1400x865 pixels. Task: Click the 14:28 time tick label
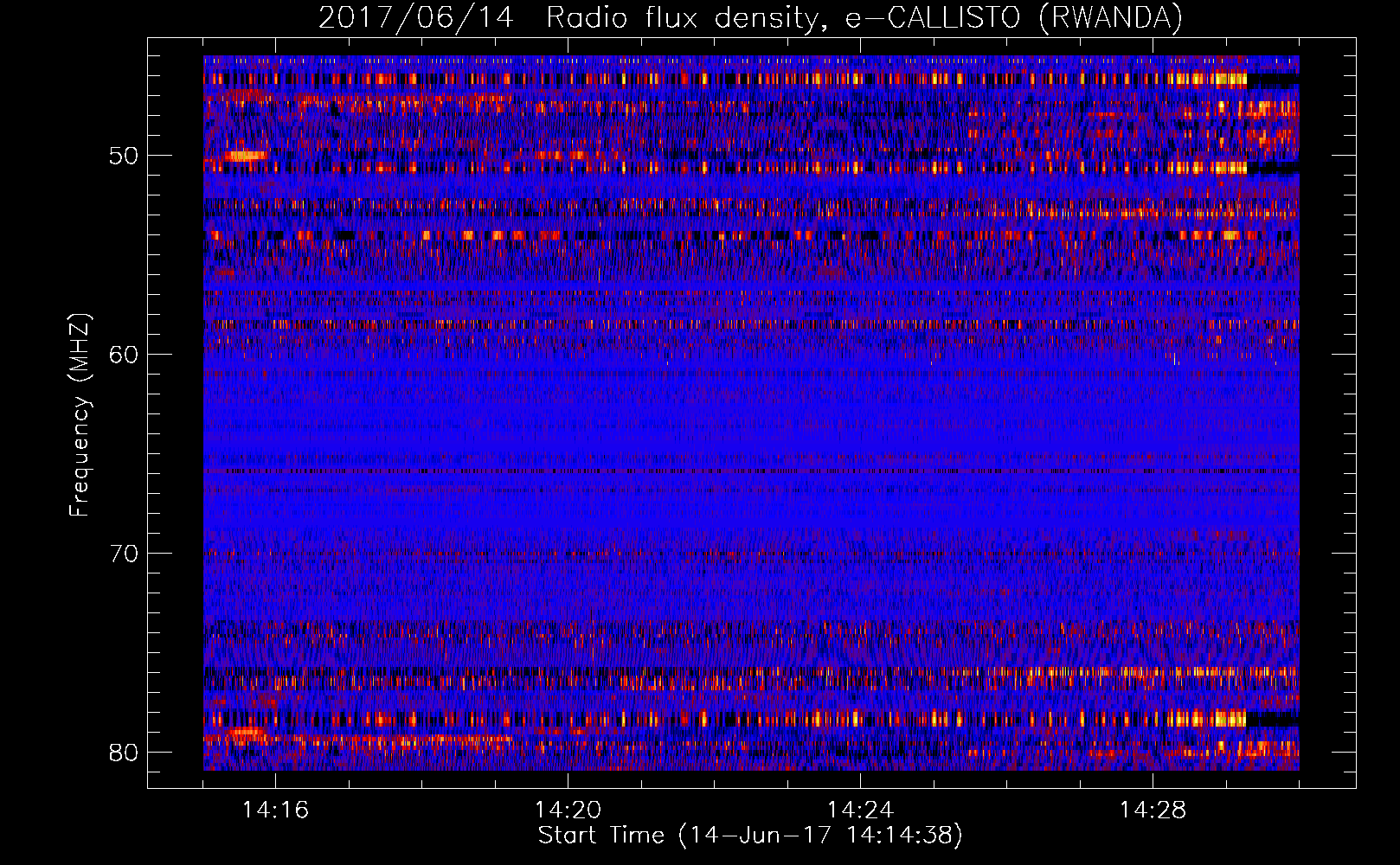(1153, 810)
